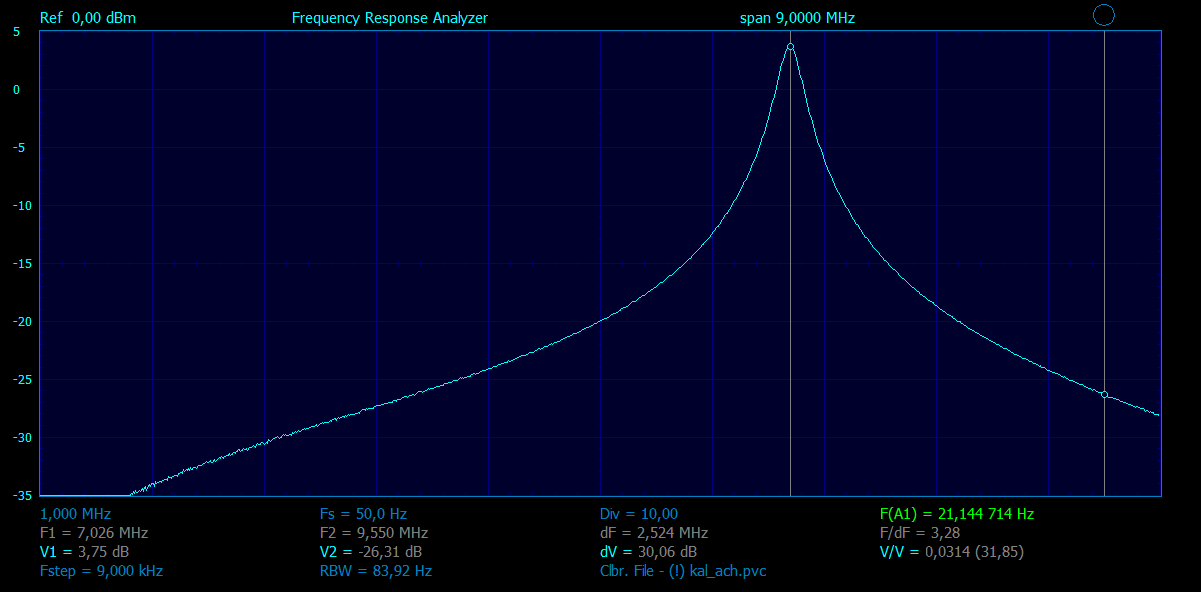This screenshot has width=1201, height=592.
Task: Click the Div = 10,00 setting
Action: [x=639, y=514]
